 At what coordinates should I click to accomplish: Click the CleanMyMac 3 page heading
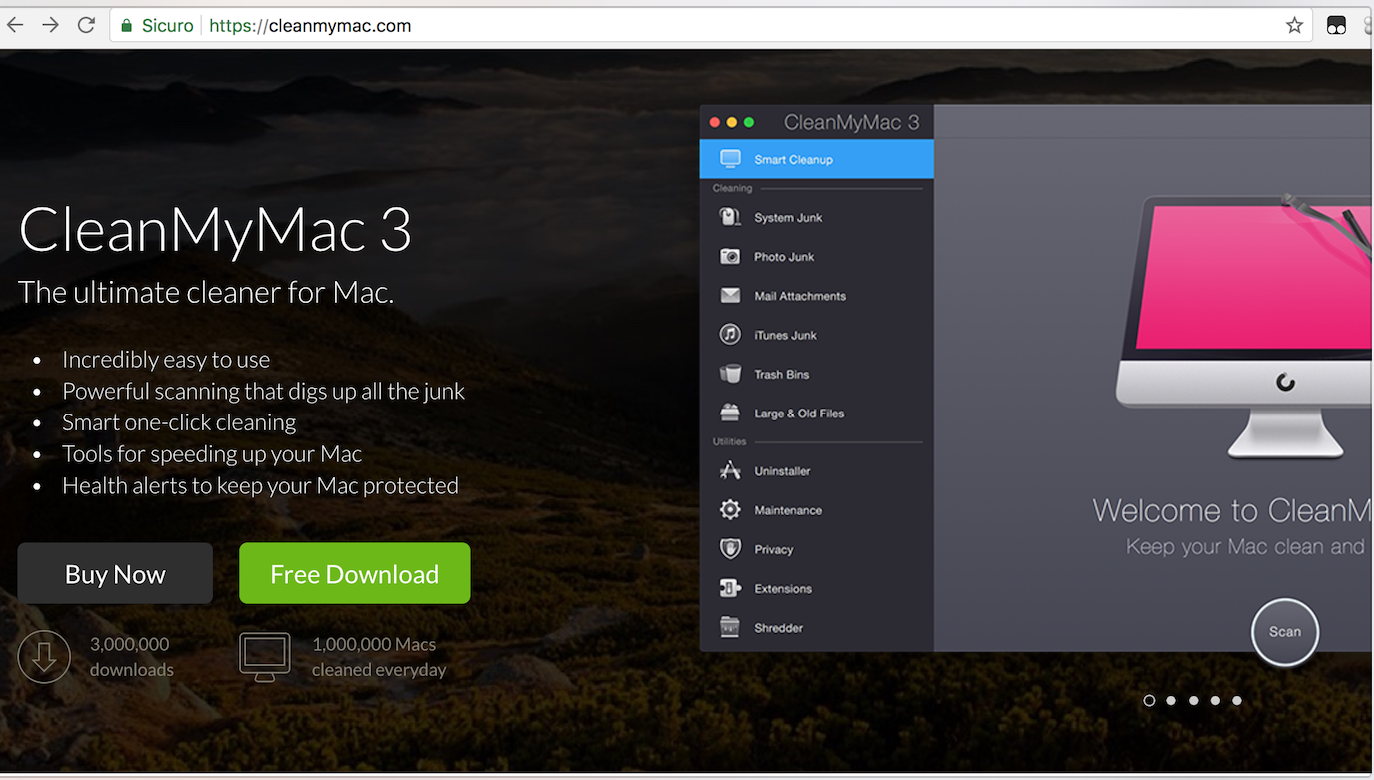215,229
